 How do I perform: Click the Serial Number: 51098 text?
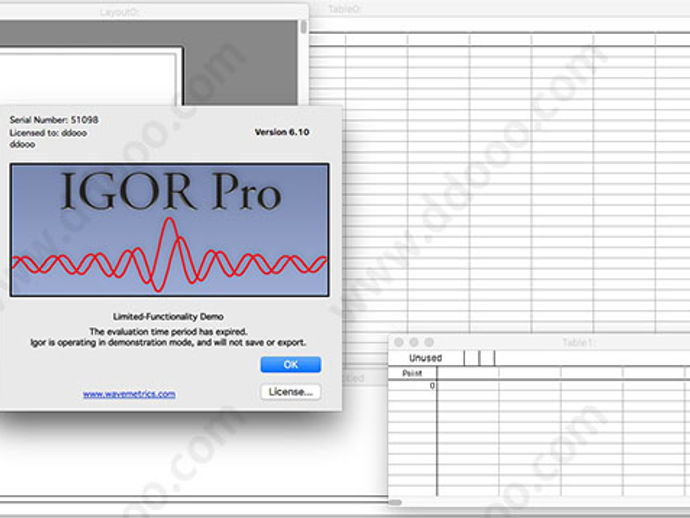(54, 120)
